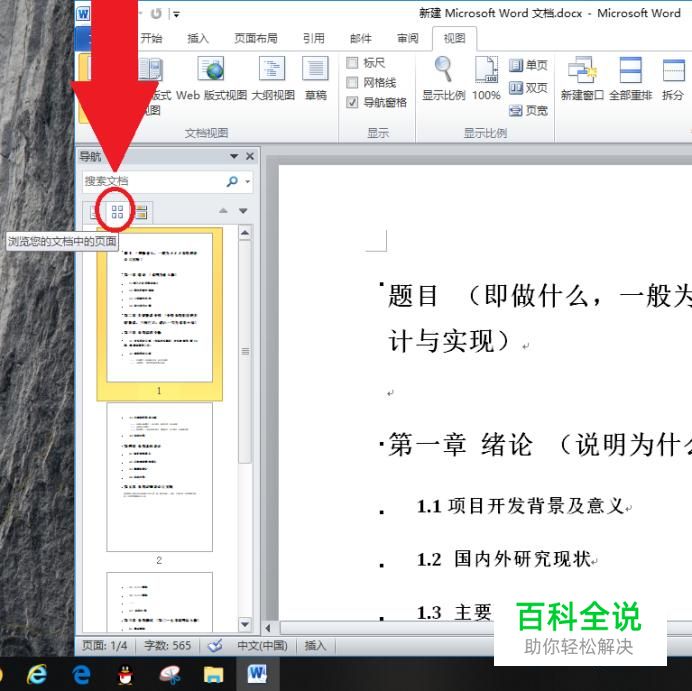
Task: Open navigation pane options dropdown arrow
Action: point(234,156)
